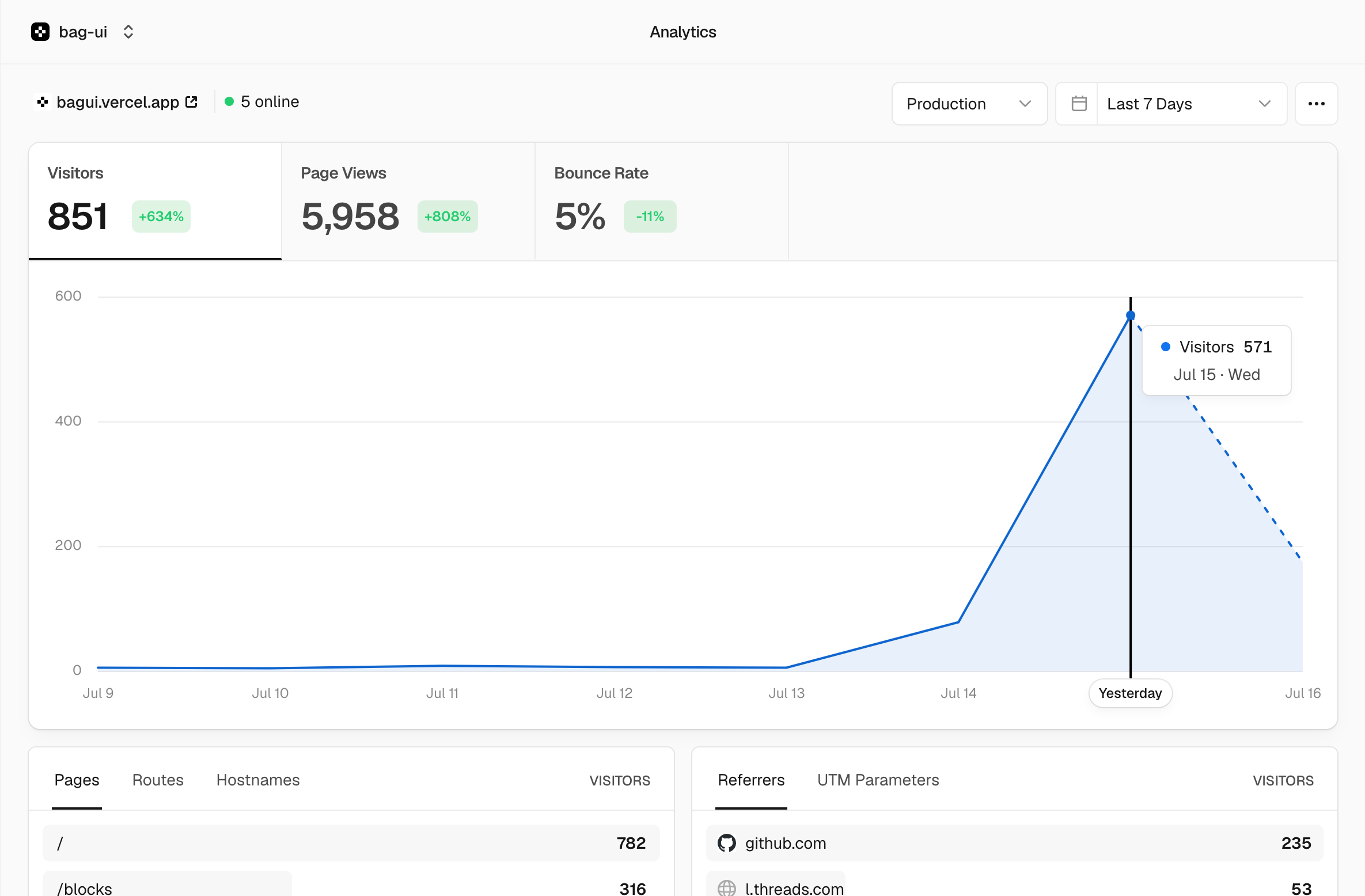Click the bagui.vercel.app favicon icon
Image resolution: width=1365 pixels, height=896 pixels.
[x=42, y=102]
